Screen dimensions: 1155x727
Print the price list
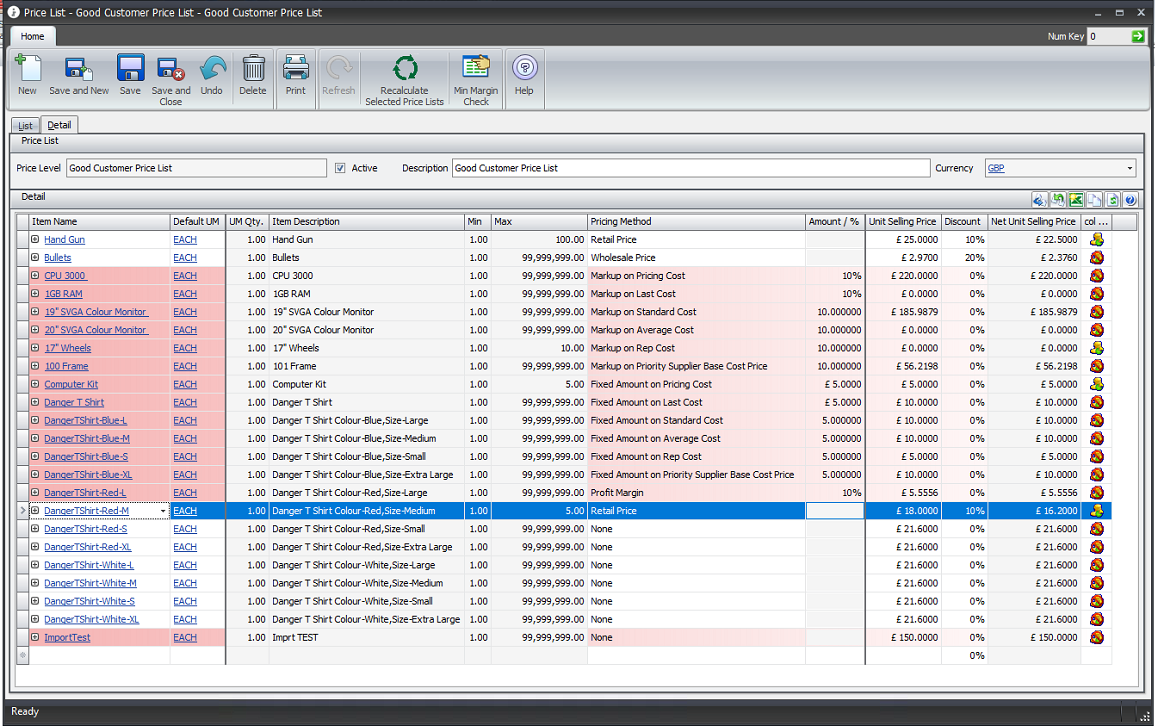coord(295,70)
